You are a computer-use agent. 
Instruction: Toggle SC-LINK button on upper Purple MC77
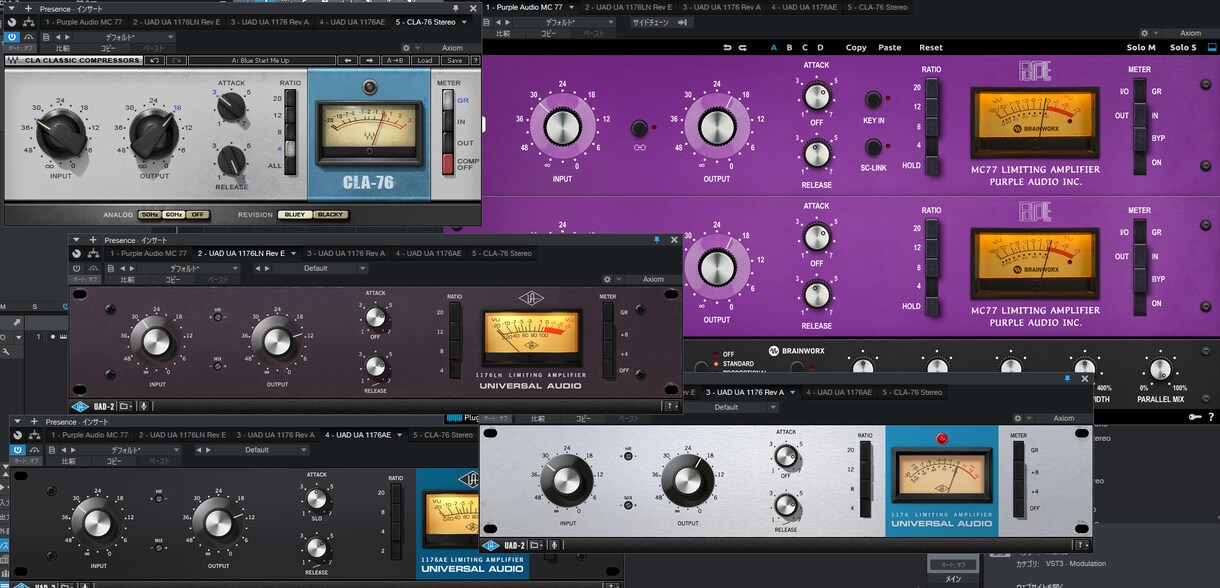pyautogui.click(x=873, y=149)
